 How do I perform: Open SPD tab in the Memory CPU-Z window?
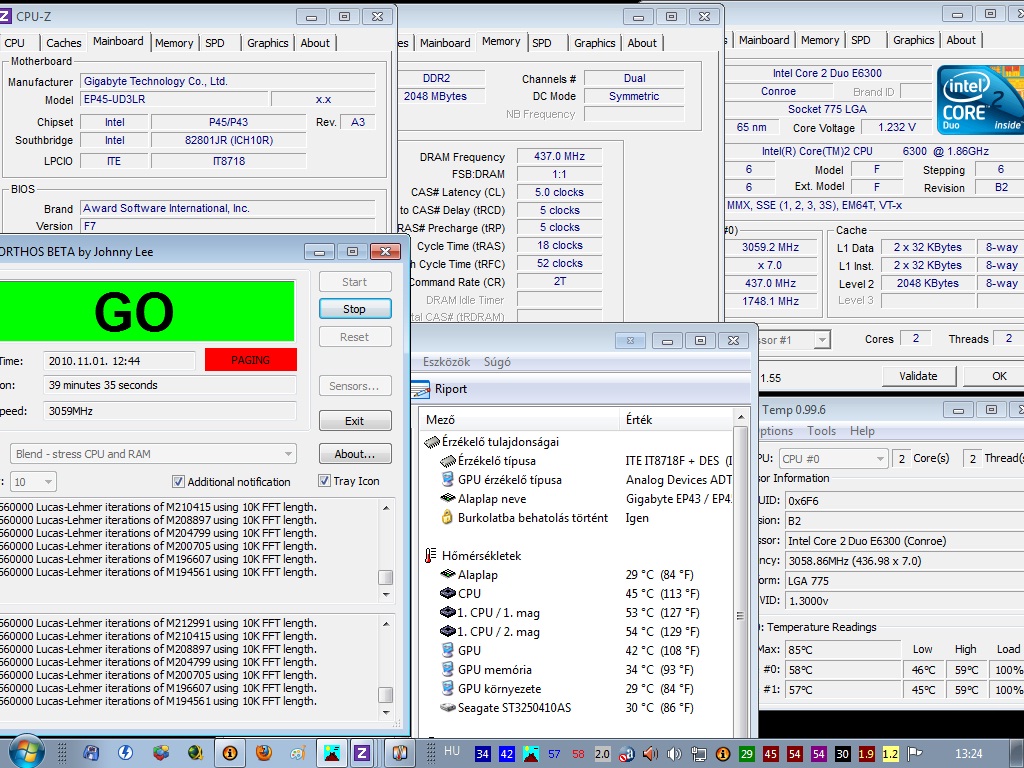[x=541, y=42]
